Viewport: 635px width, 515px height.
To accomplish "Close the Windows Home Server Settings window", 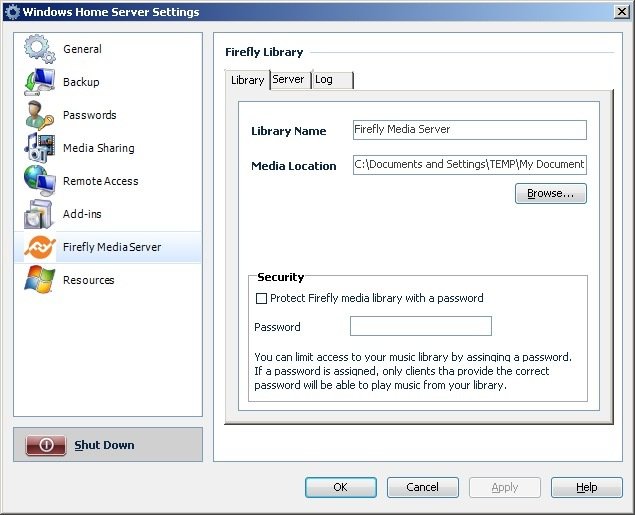I will pyautogui.click(x=622, y=11).
